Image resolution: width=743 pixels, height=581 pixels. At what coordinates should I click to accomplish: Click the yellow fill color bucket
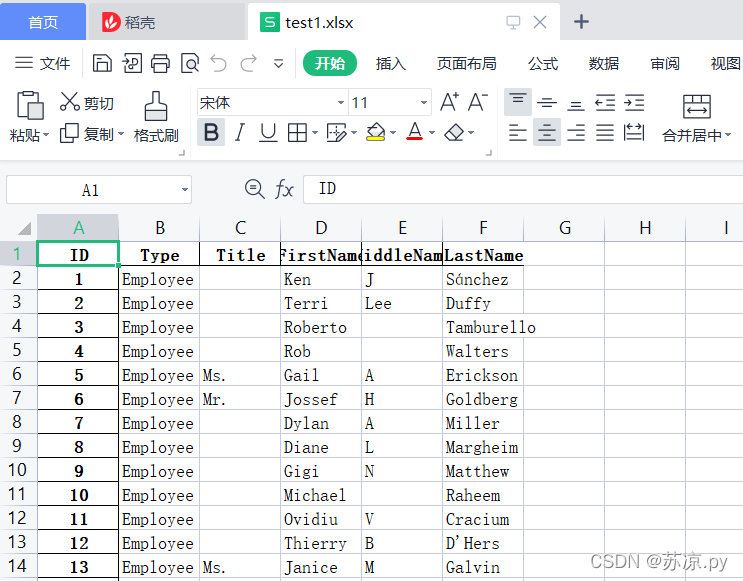(376, 133)
